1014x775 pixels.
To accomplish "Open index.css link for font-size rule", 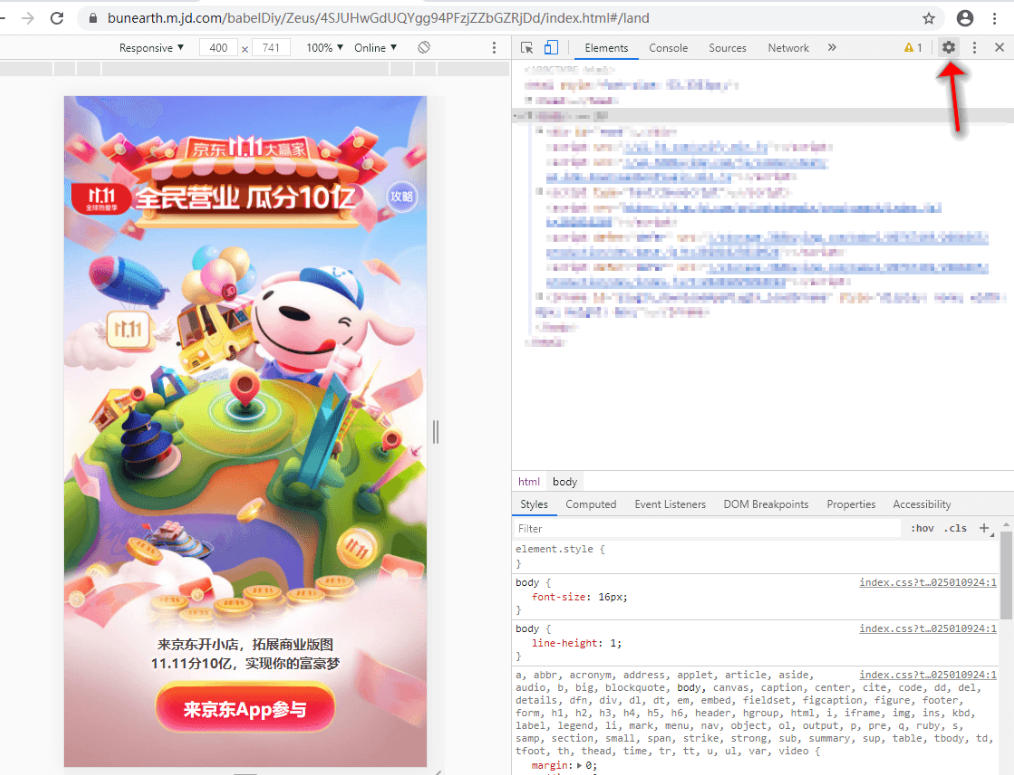I will [927, 582].
